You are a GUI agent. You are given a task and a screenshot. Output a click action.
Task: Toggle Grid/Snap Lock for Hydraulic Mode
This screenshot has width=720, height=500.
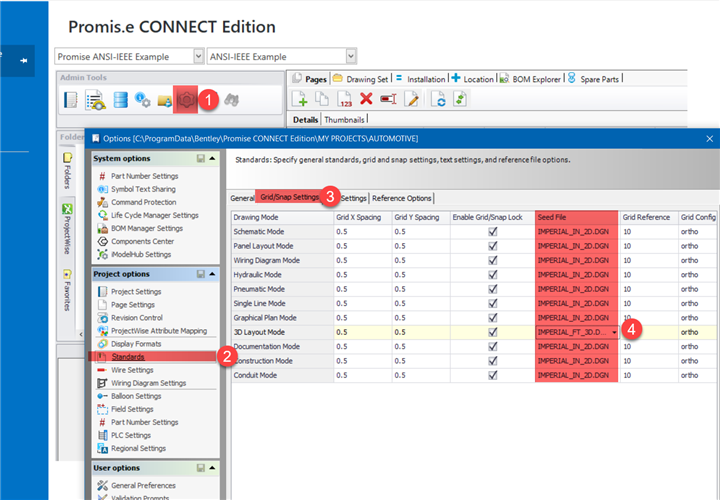pos(493,275)
